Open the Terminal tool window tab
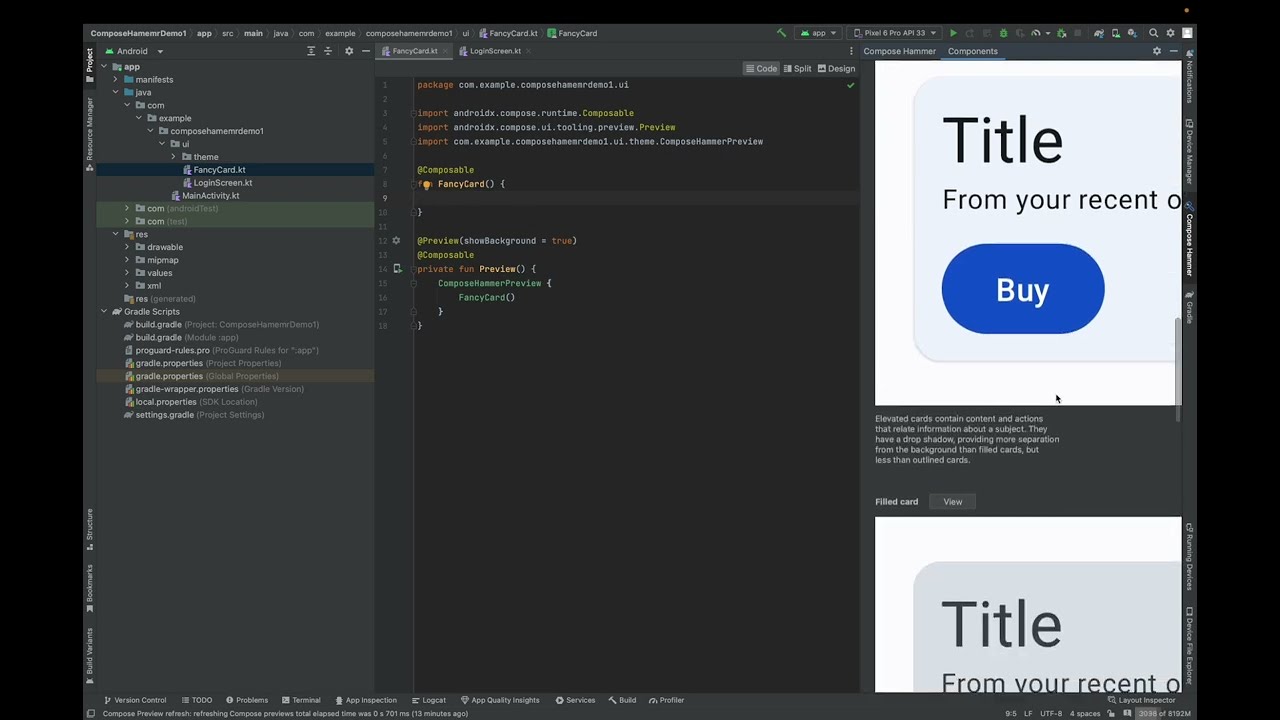Image resolution: width=1280 pixels, height=720 pixels. pyautogui.click(x=301, y=700)
